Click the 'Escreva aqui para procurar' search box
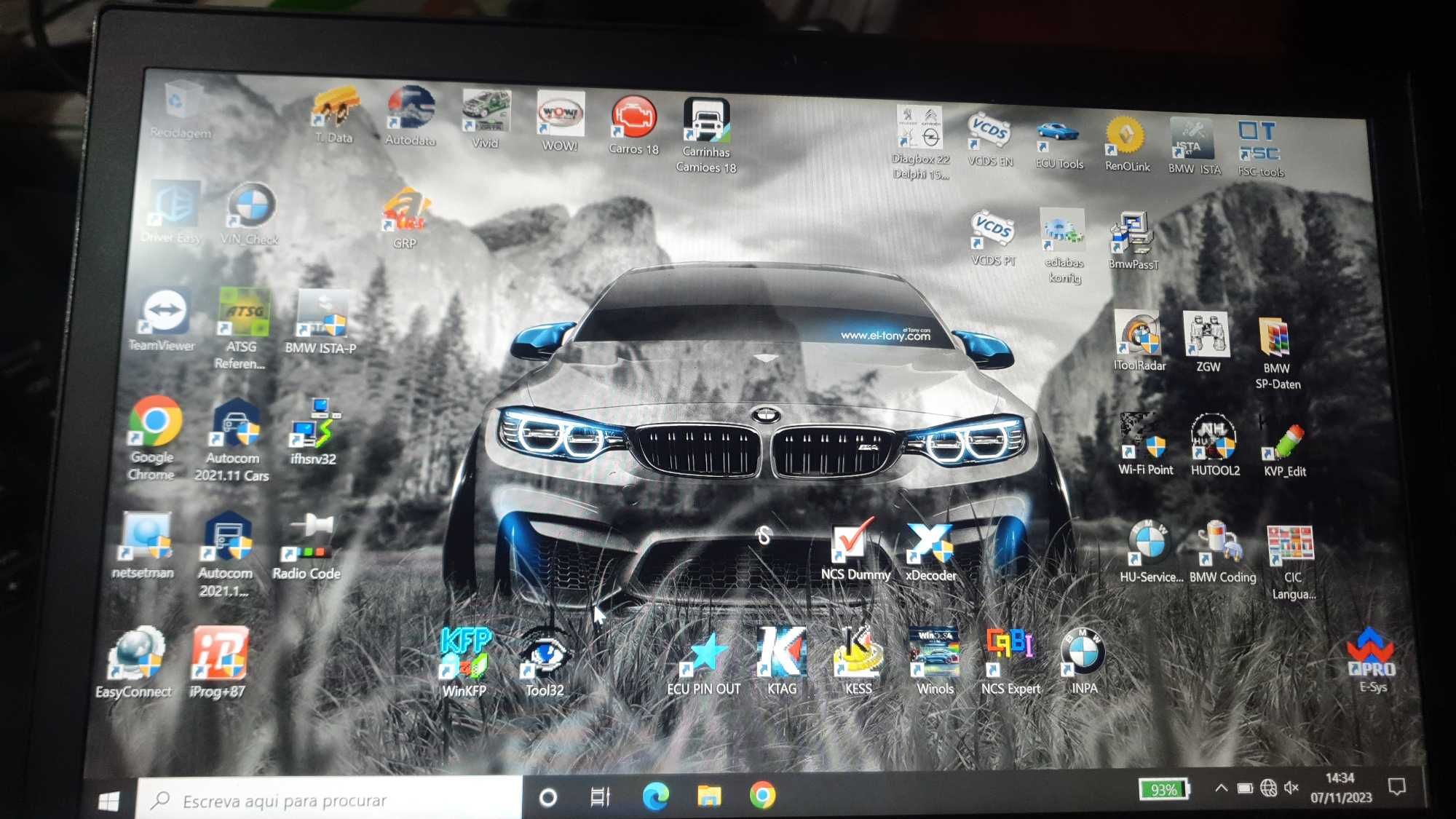The height and width of the screenshot is (819, 1456). (x=330, y=799)
